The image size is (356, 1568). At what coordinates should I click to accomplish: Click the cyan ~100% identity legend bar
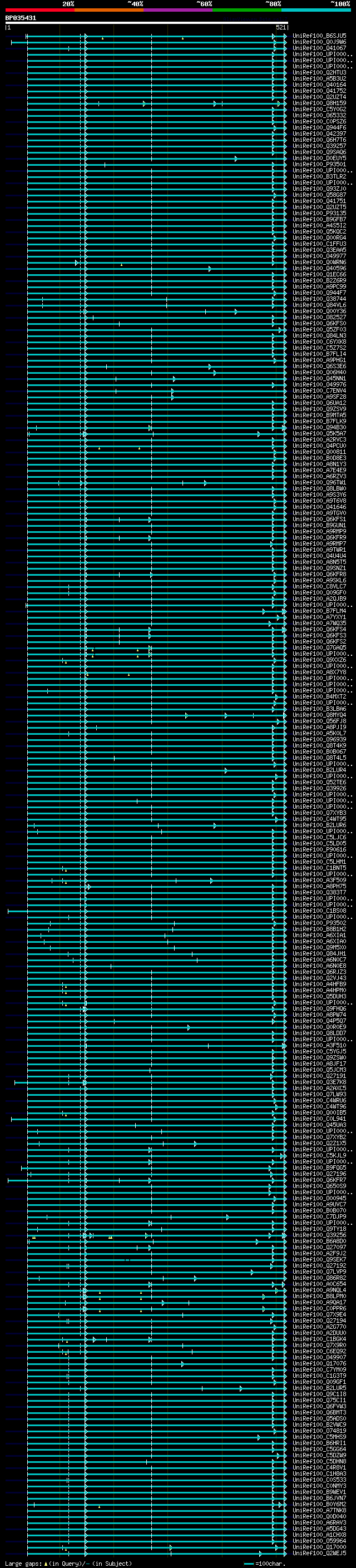pos(317,10)
